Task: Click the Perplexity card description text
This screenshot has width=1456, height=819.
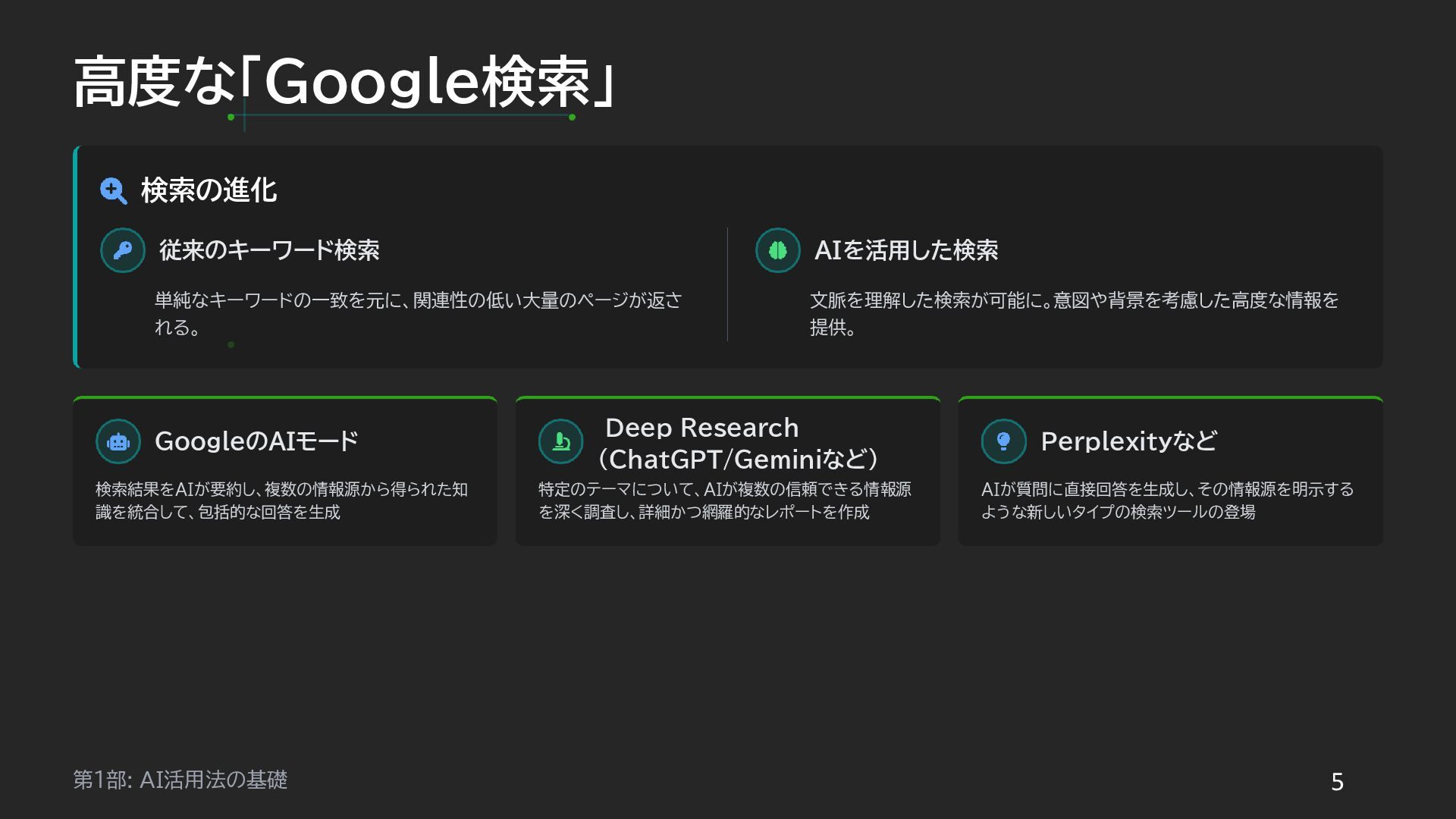Action: click(x=1166, y=500)
